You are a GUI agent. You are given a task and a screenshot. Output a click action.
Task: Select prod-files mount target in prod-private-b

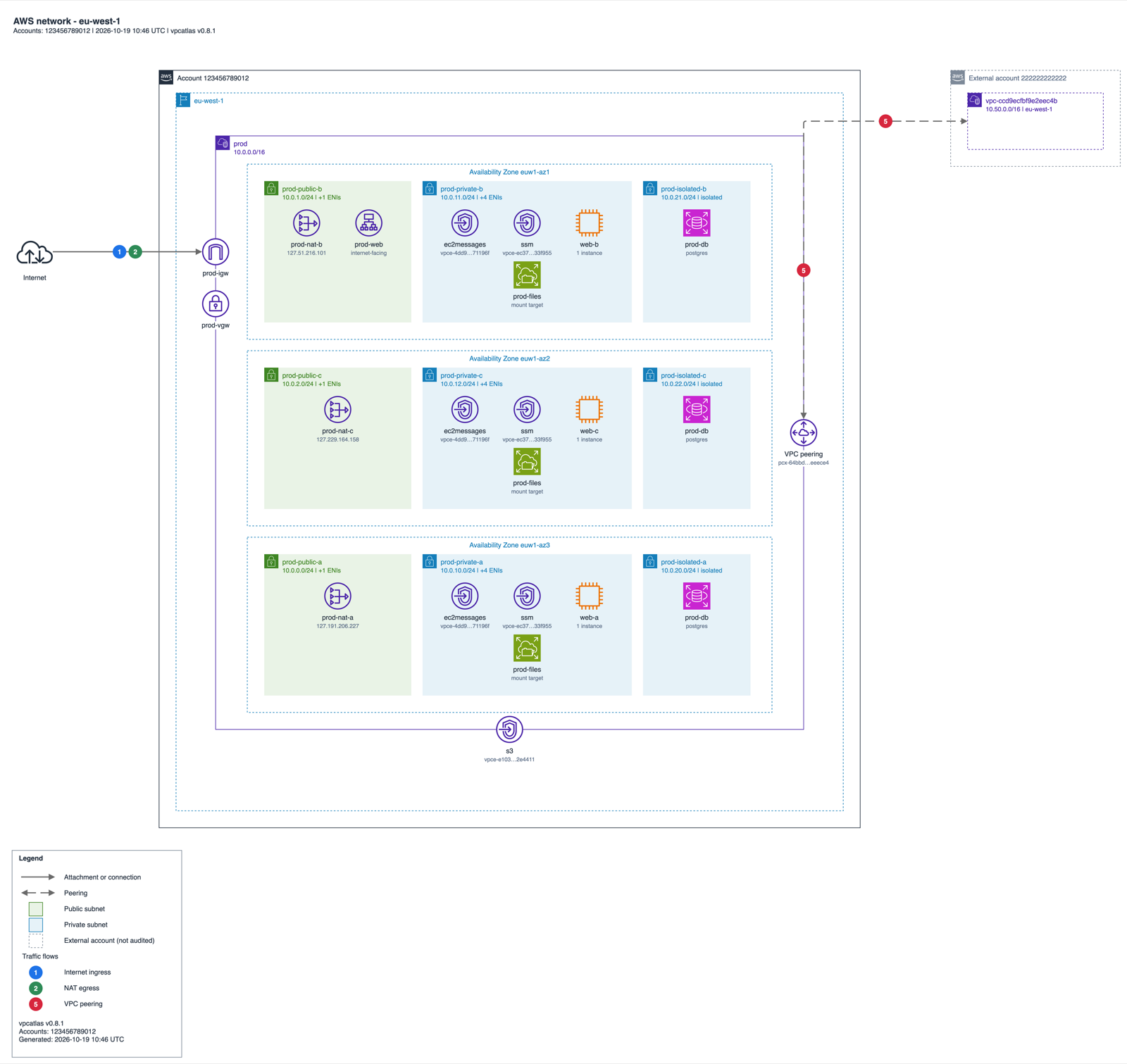[x=527, y=275]
